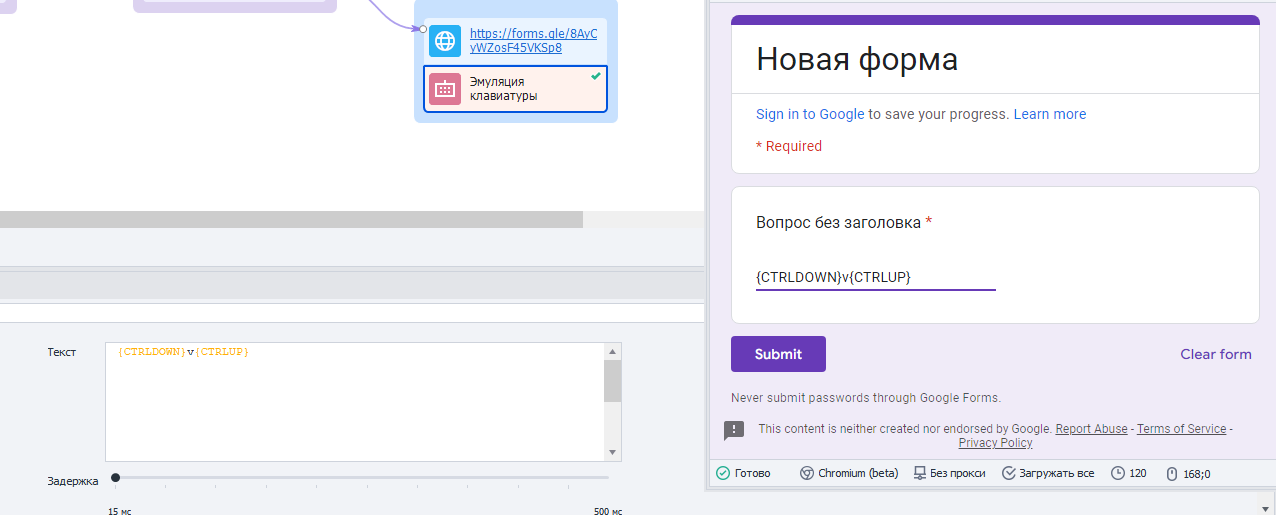Click the Без прокси label
The width and height of the screenshot is (1276, 515).
point(958,473)
